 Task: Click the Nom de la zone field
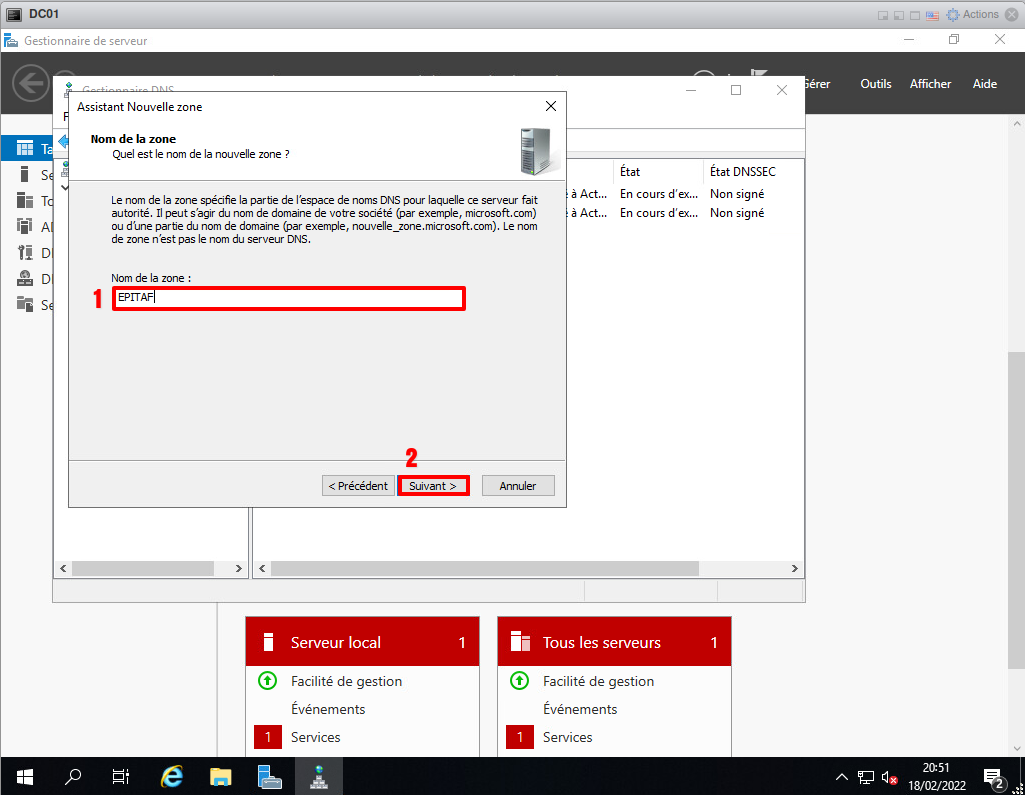tap(288, 298)
